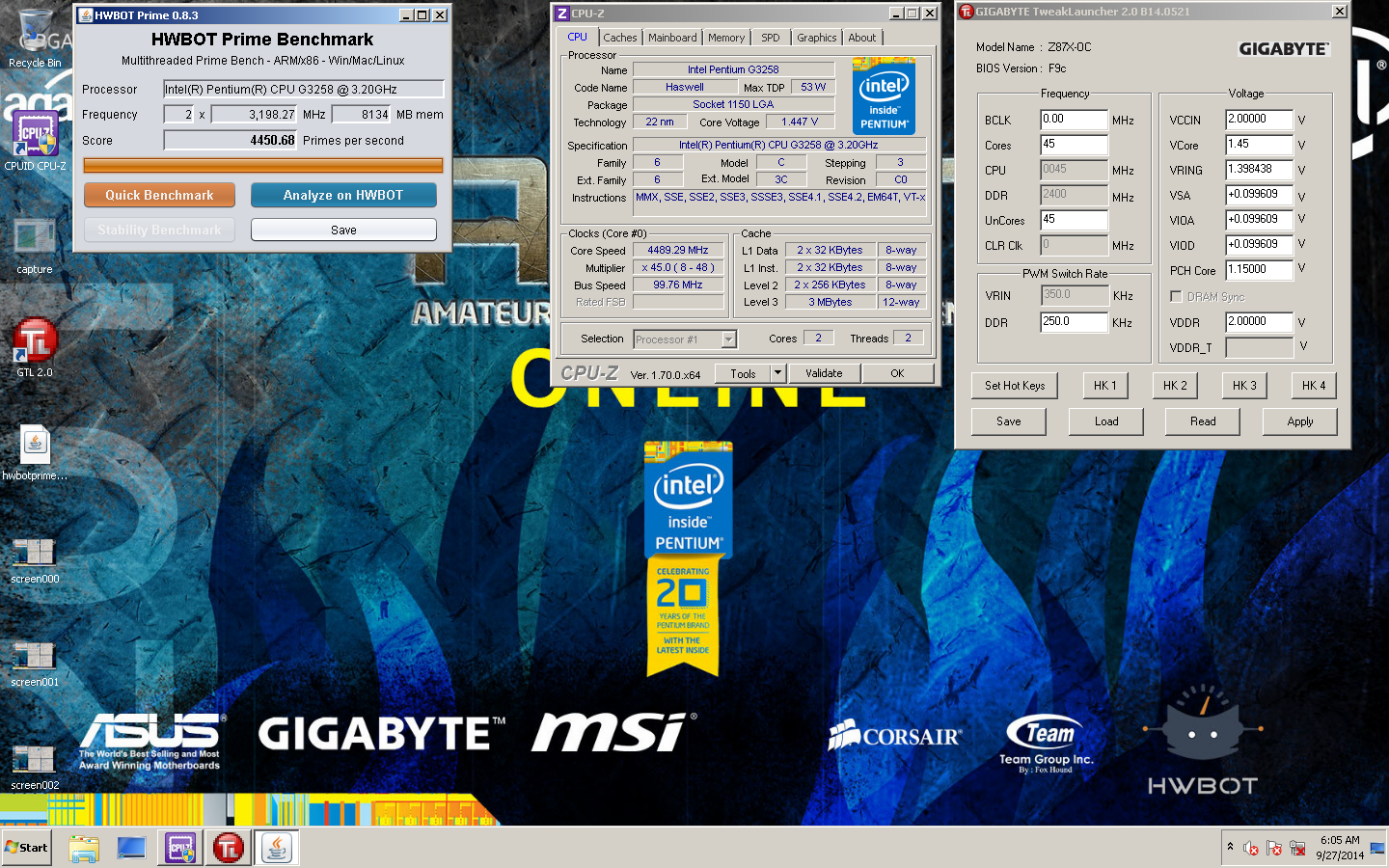Click the GIGABYTE logo in TweakLauncher
Viewport: 1389px width, 868px height.
pos(1283,49)
